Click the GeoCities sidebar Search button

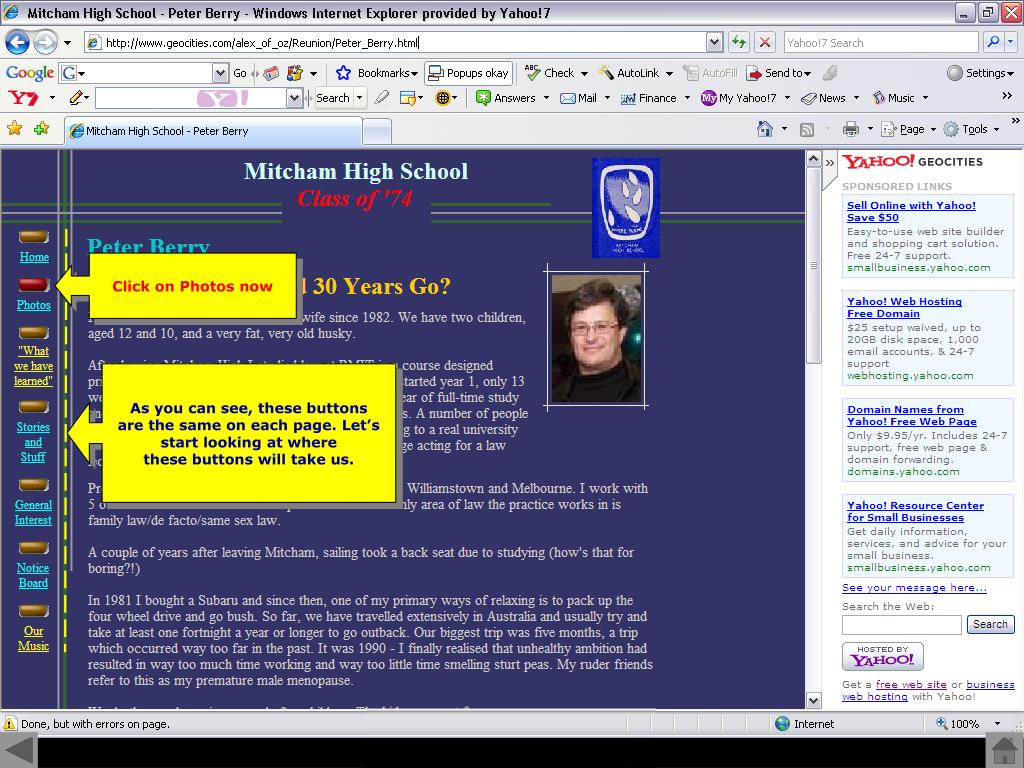[x=990, y=624]
